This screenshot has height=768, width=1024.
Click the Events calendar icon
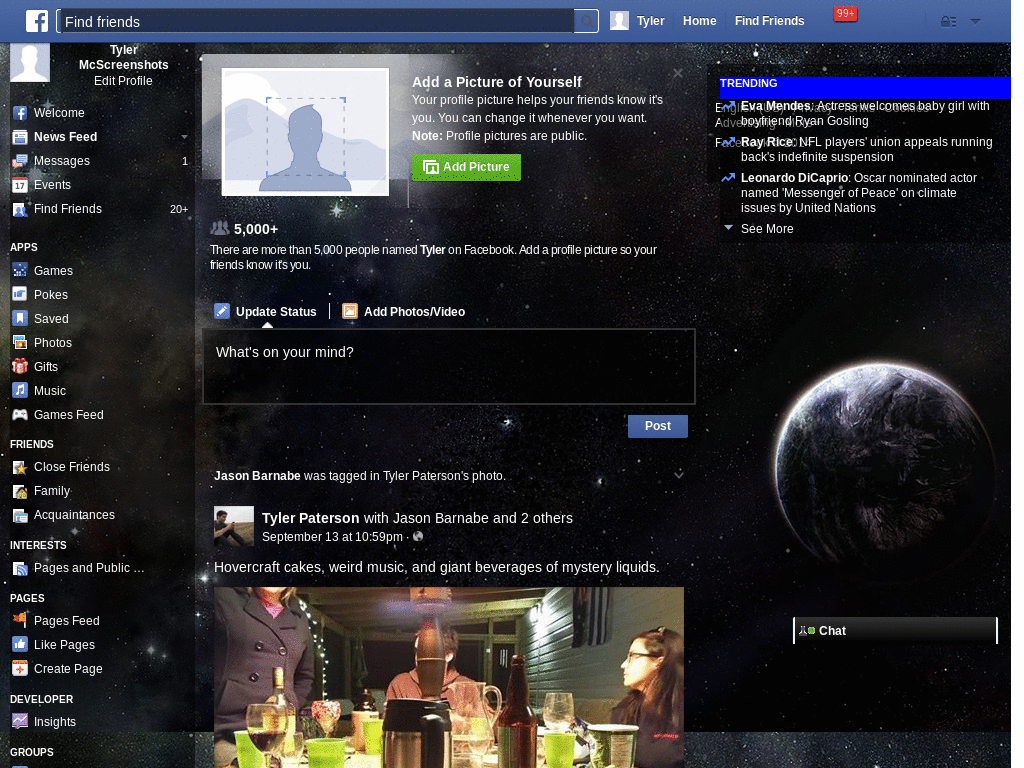(x=20, y=185)
